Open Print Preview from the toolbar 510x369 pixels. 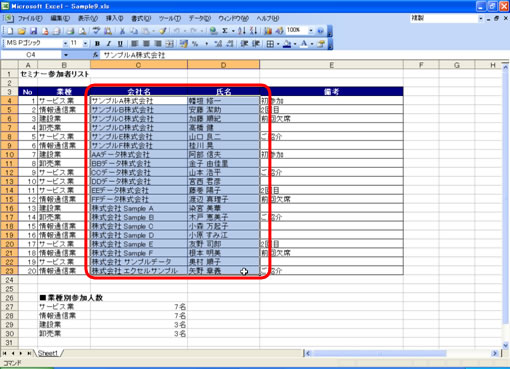[x=82, y=31]
